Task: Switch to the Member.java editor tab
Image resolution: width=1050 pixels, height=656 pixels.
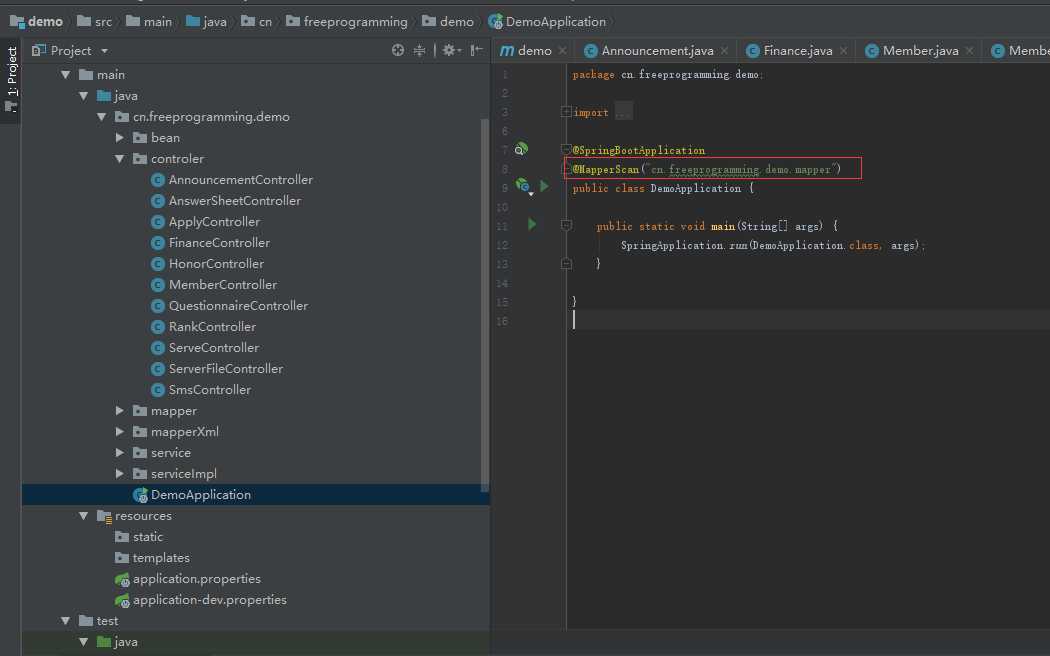Action: pyautogui.click(x=919, y=51)
